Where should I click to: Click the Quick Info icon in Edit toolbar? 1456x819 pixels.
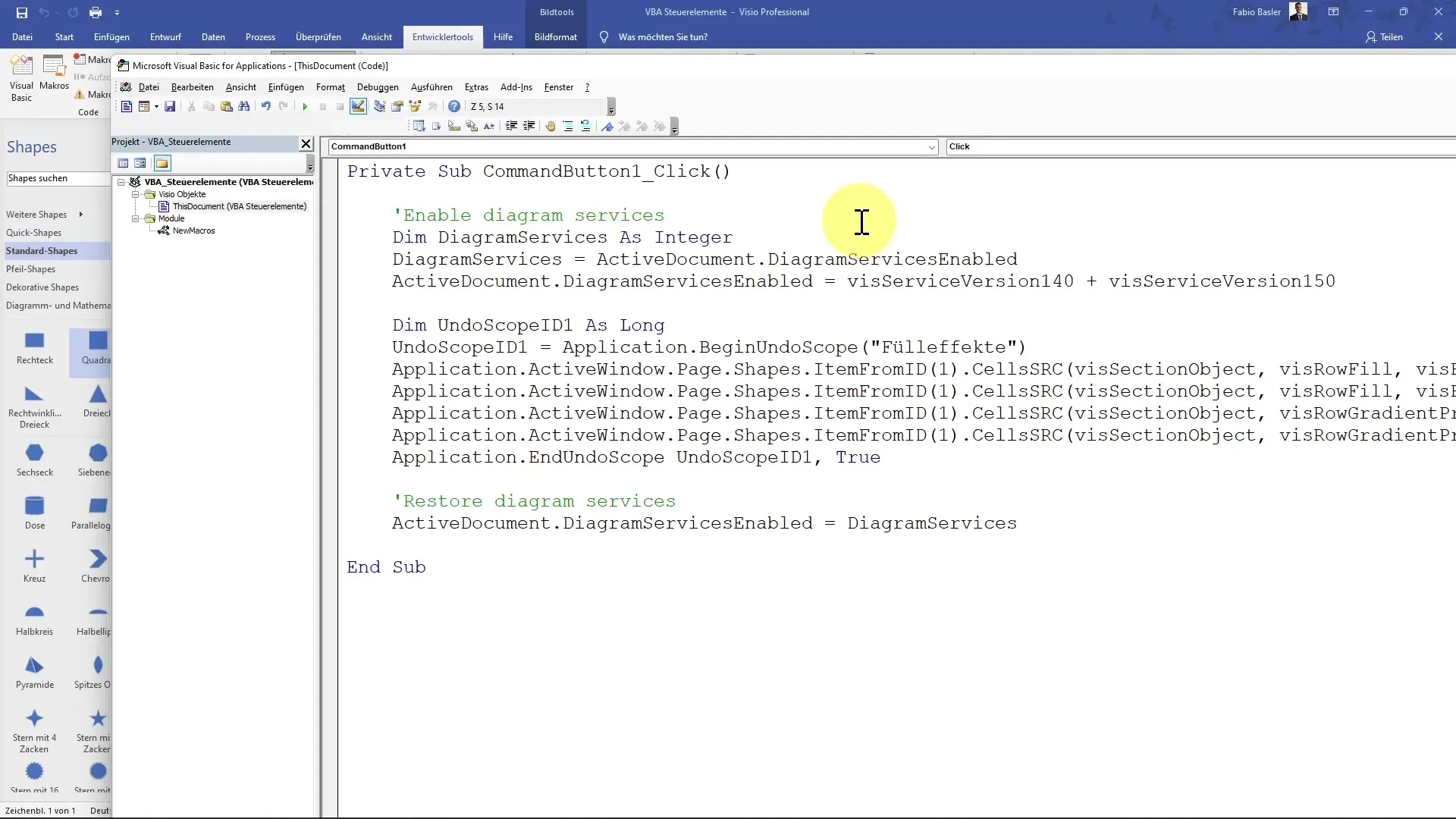click(454, 126)
